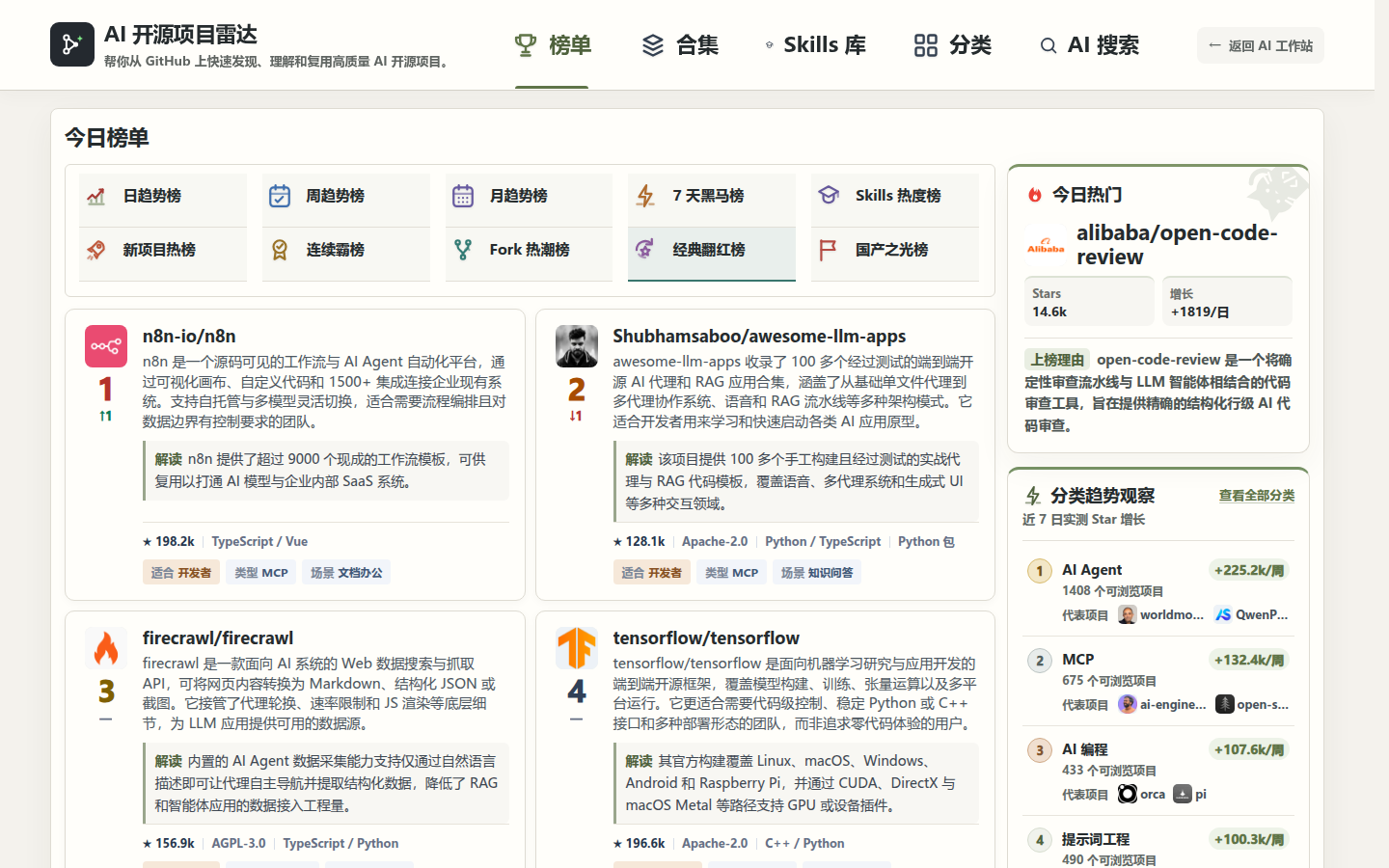Click the Python / TypeScript label

click(x=823, y=541)
